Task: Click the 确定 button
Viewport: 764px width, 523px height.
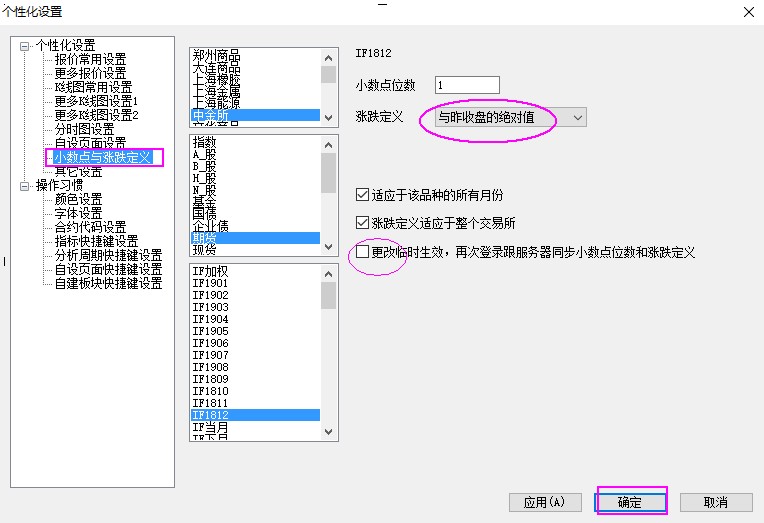Action: point(630,502)
